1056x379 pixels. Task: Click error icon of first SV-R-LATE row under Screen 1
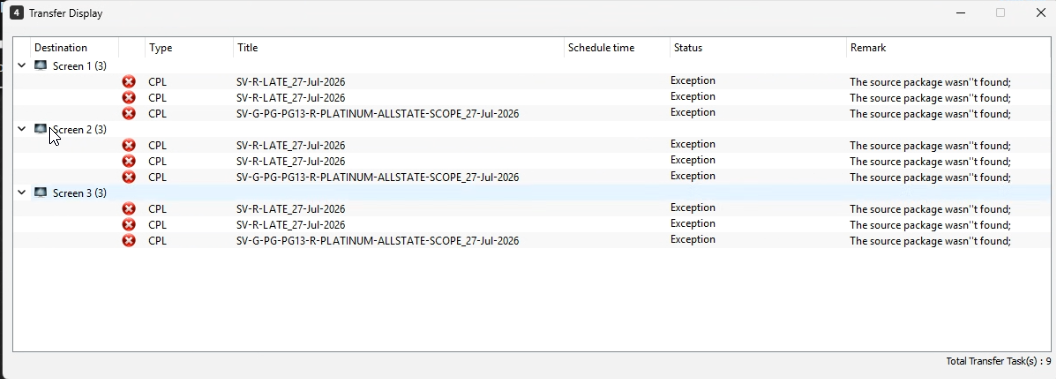click(129, 82)
